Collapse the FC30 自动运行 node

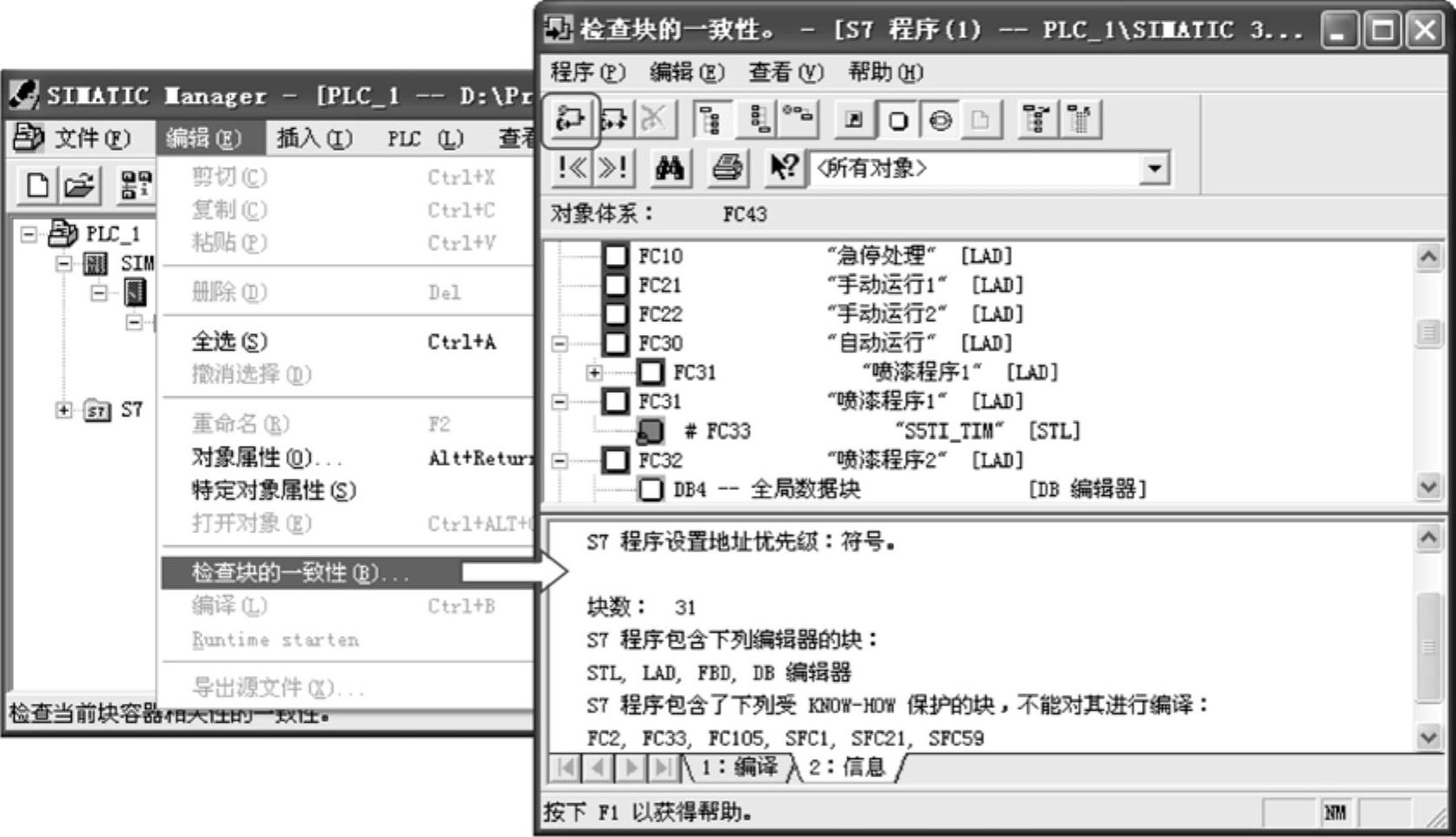[x=560, y=344]
